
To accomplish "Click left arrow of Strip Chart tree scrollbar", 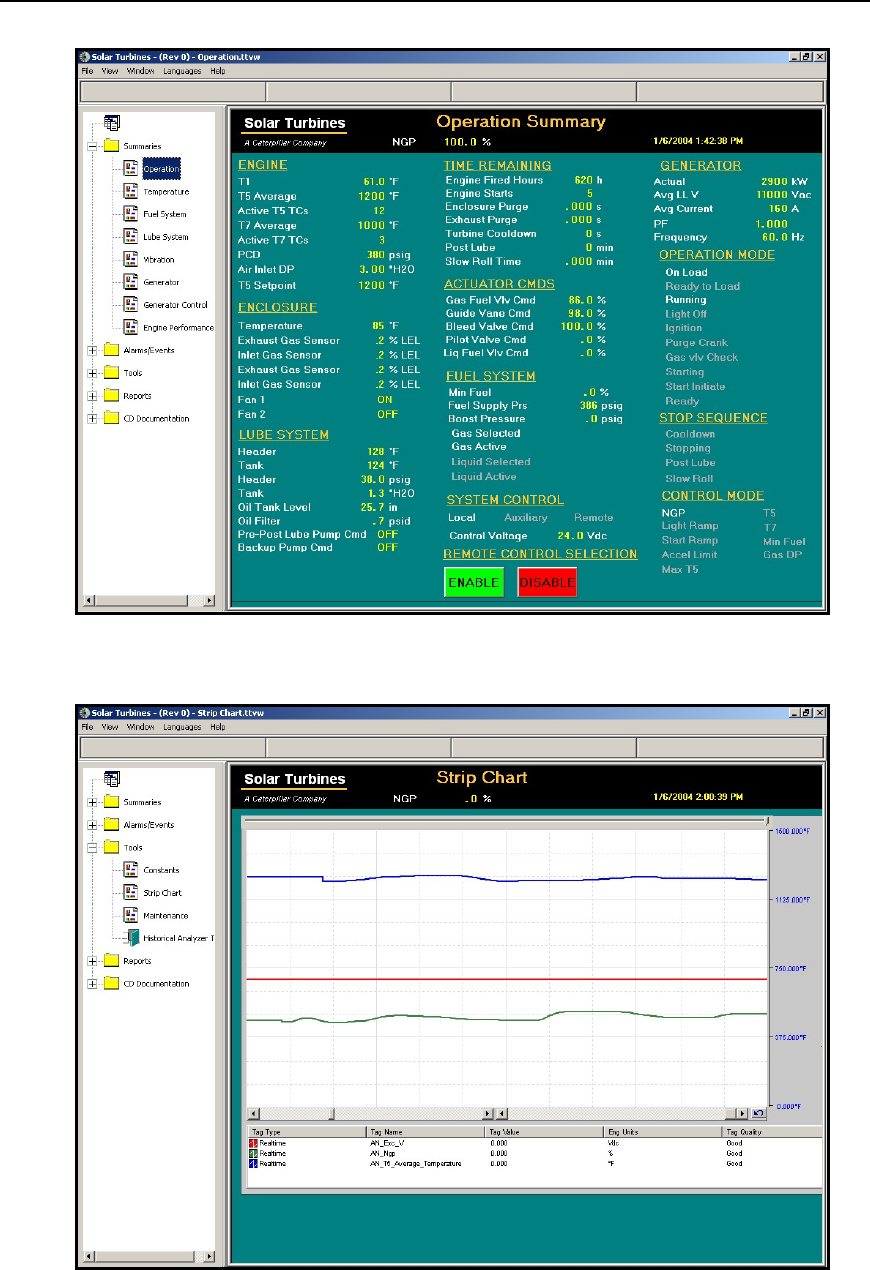I will pyautogui.click(x=90, y=1257).
